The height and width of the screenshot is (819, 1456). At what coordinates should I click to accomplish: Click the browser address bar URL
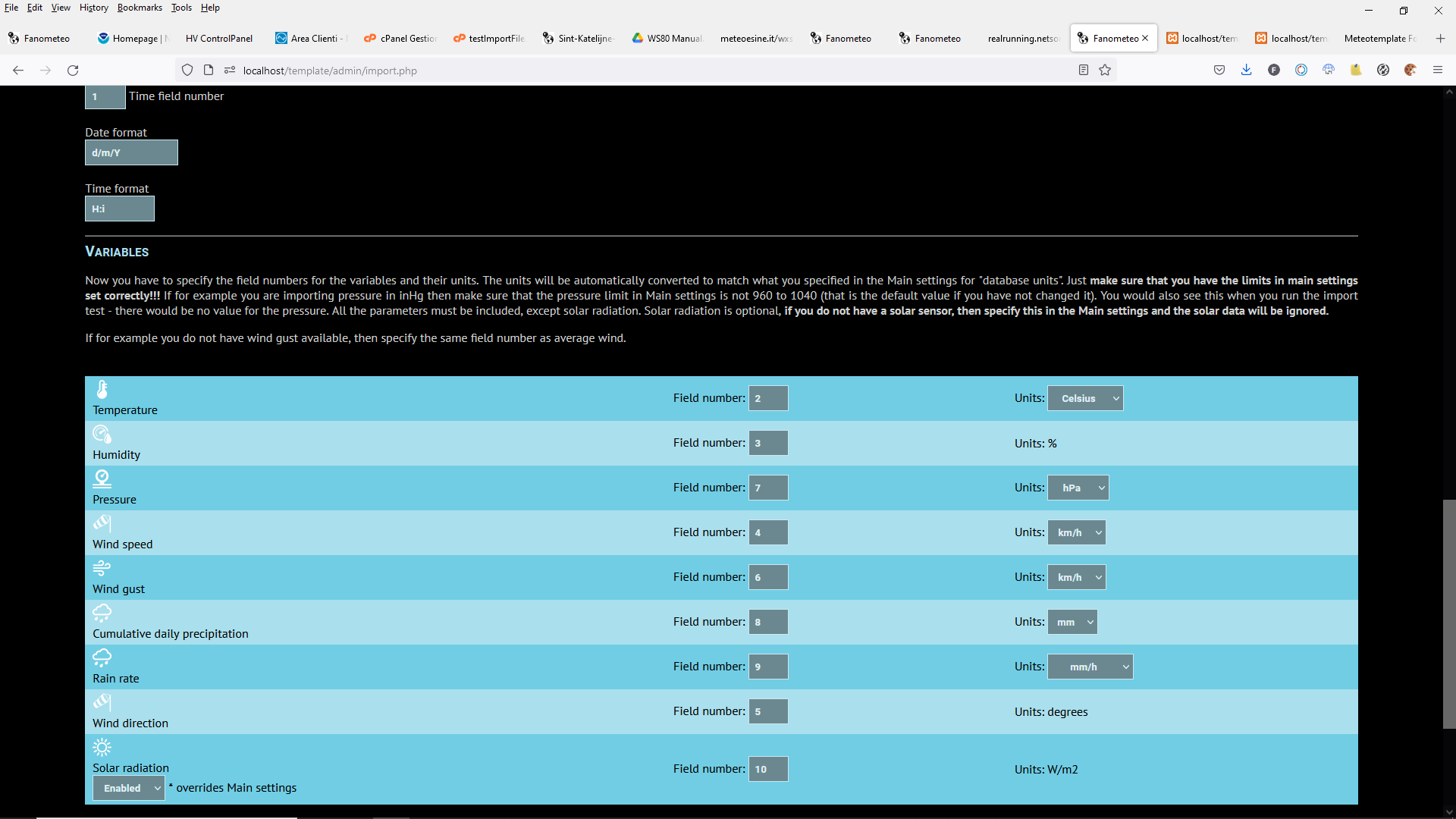[330, 71]
